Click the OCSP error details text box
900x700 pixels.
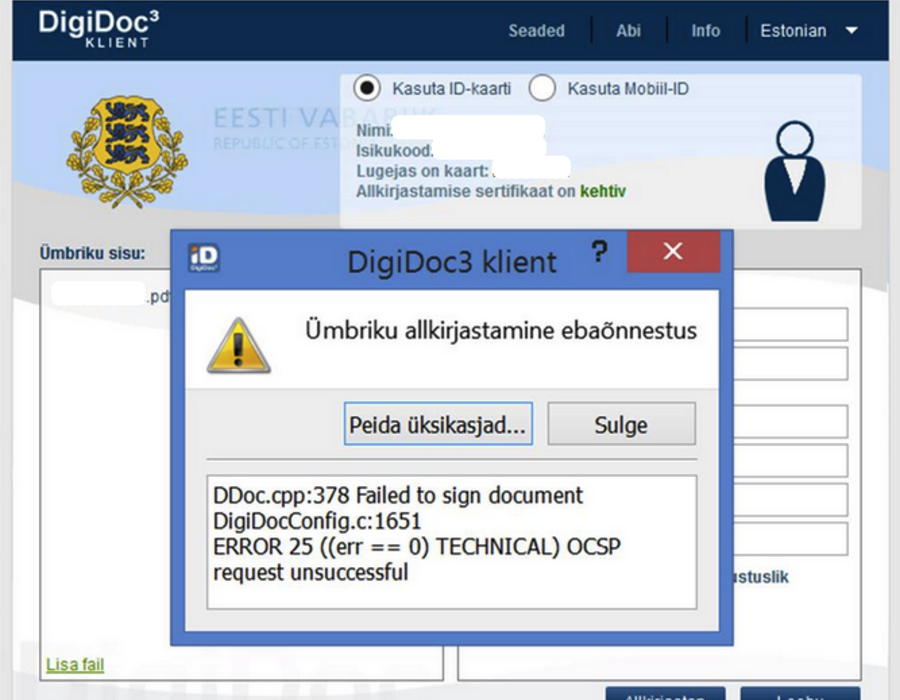(x=452, y=542)
